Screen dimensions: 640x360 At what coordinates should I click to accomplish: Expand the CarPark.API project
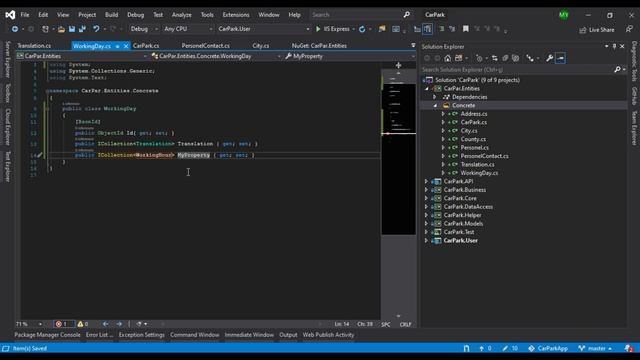[427, 182]
